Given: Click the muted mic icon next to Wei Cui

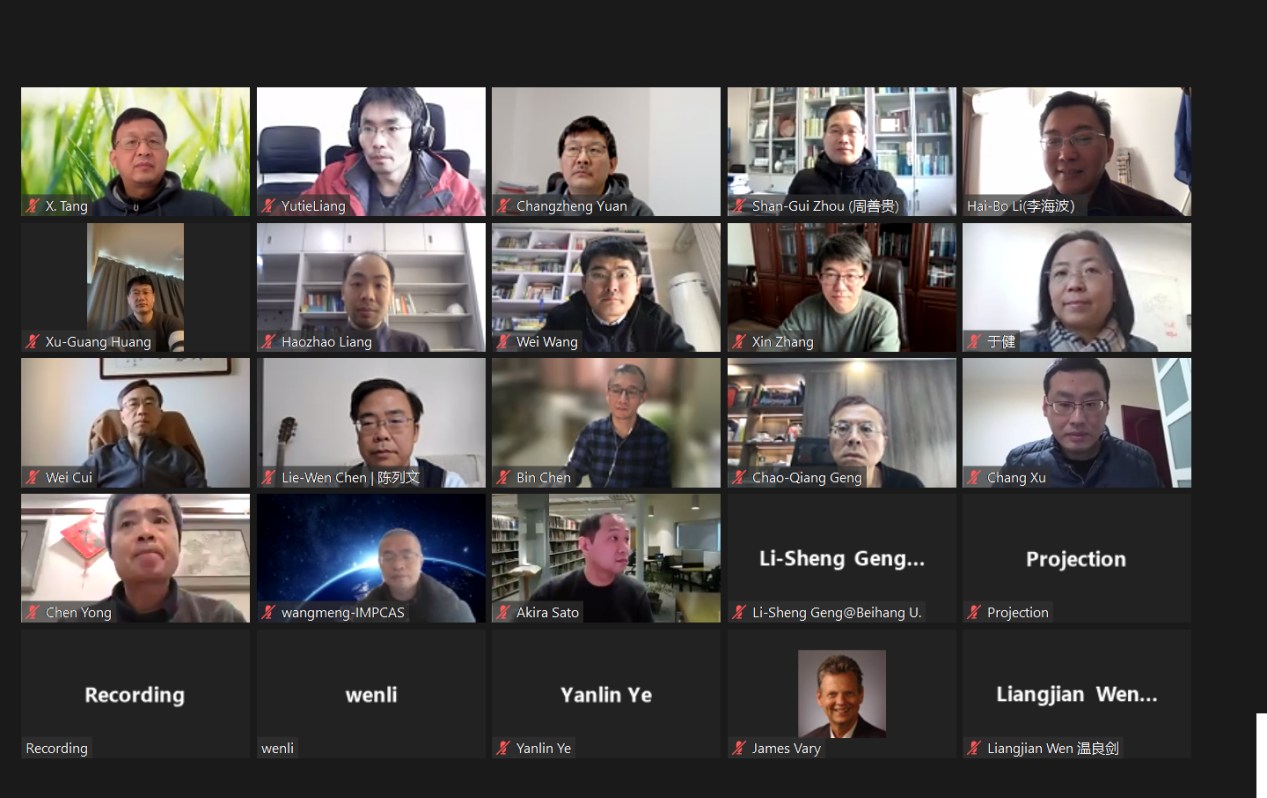Looking at the screenshot, I should [x=33, y=477].
